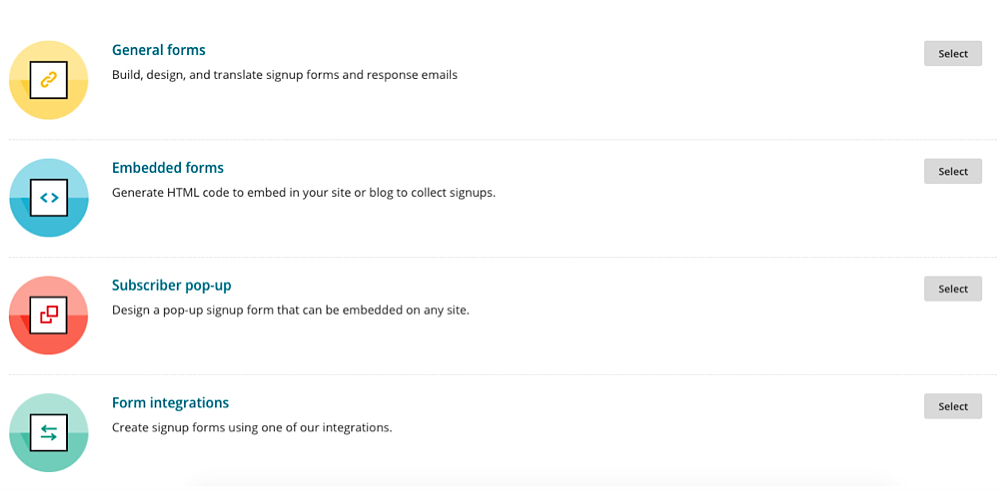The width and height of the screenshot is (1004, 489).
Task: Click the green Form integrations circle icon
Action: (x=49, y=433)
